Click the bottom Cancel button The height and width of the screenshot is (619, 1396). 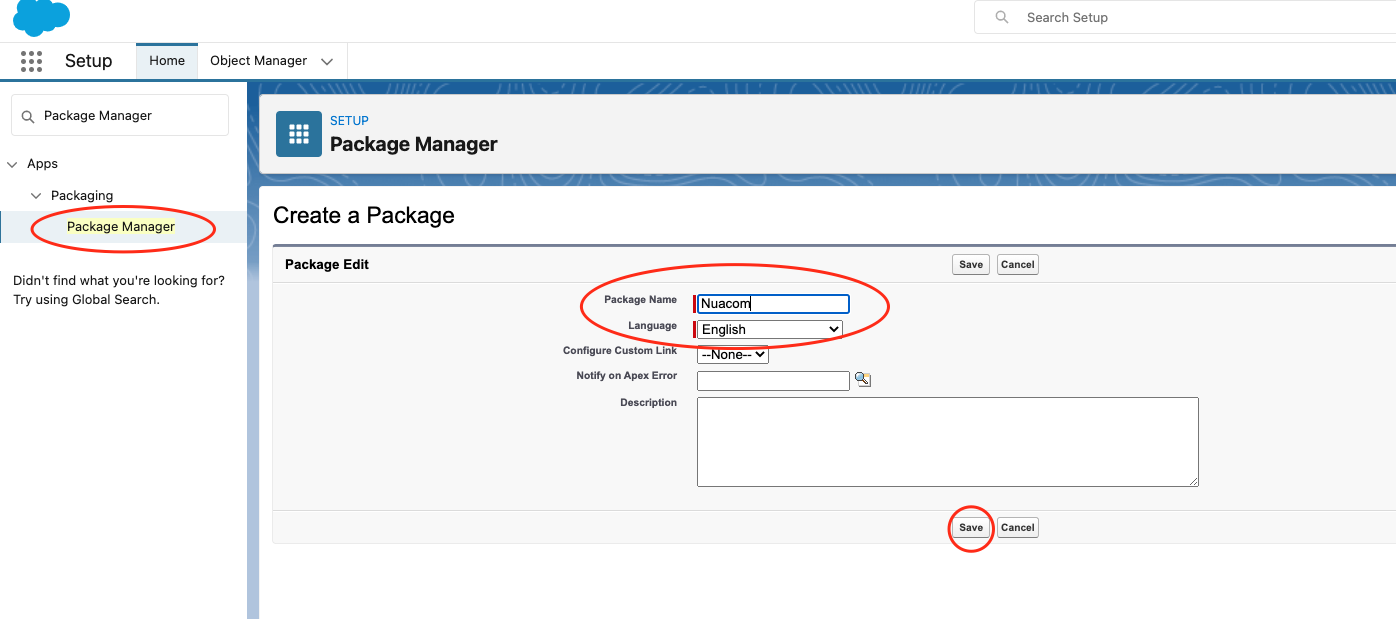pyautogui.click(x=1018, y=528)
